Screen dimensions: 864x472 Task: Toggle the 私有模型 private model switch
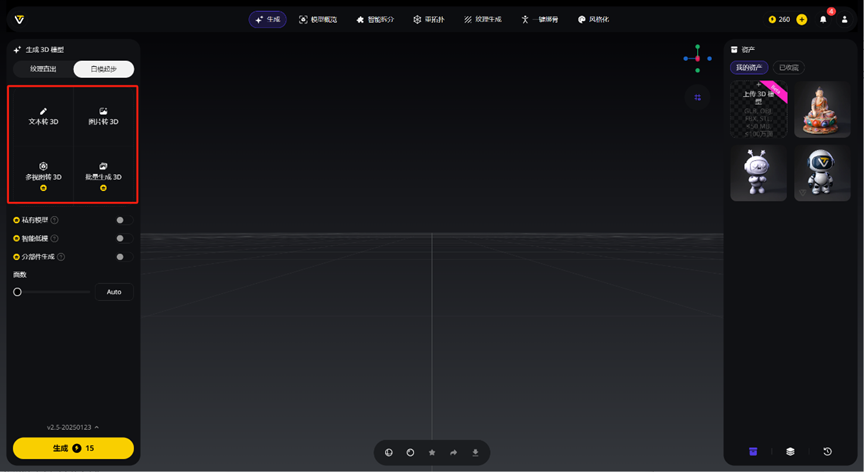(122, 220)
